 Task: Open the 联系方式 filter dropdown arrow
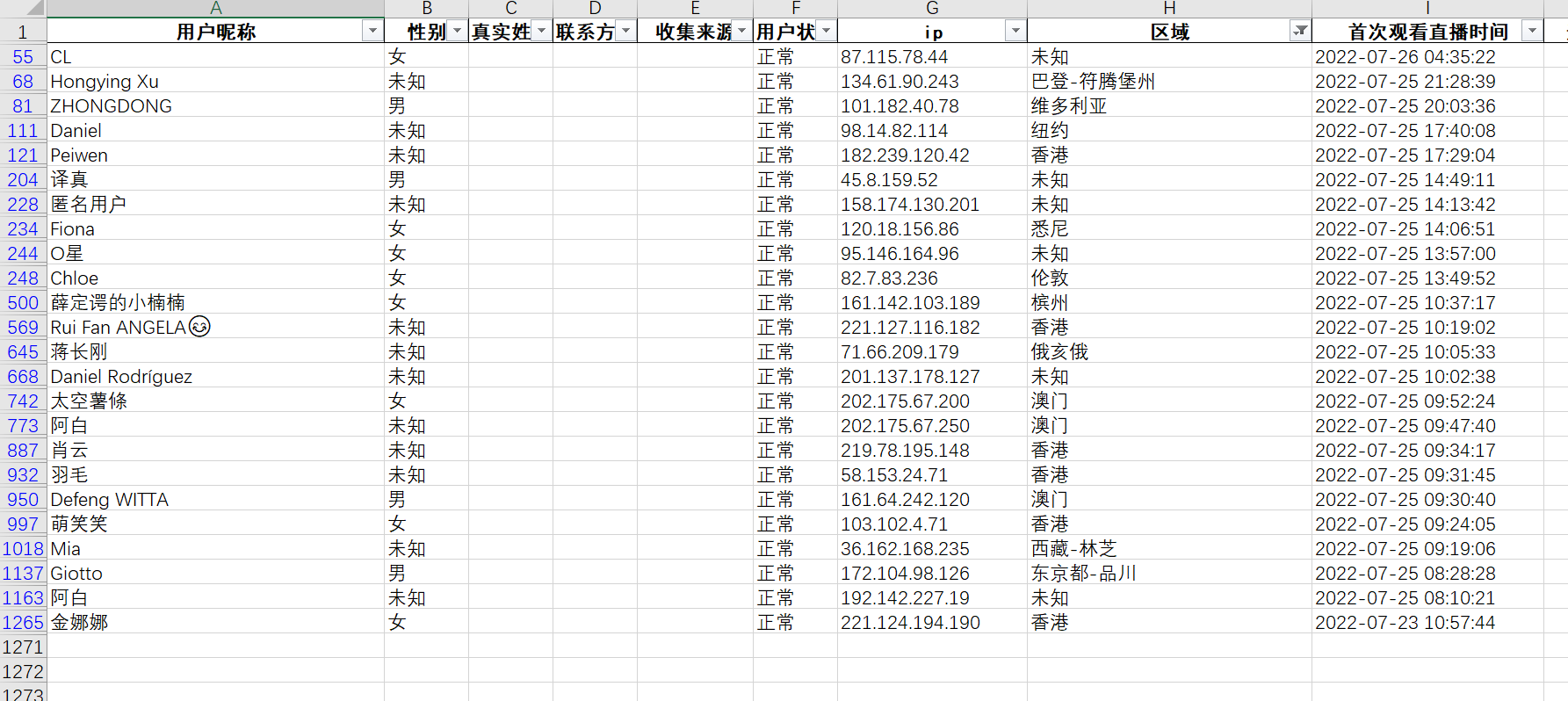point(625,32)
